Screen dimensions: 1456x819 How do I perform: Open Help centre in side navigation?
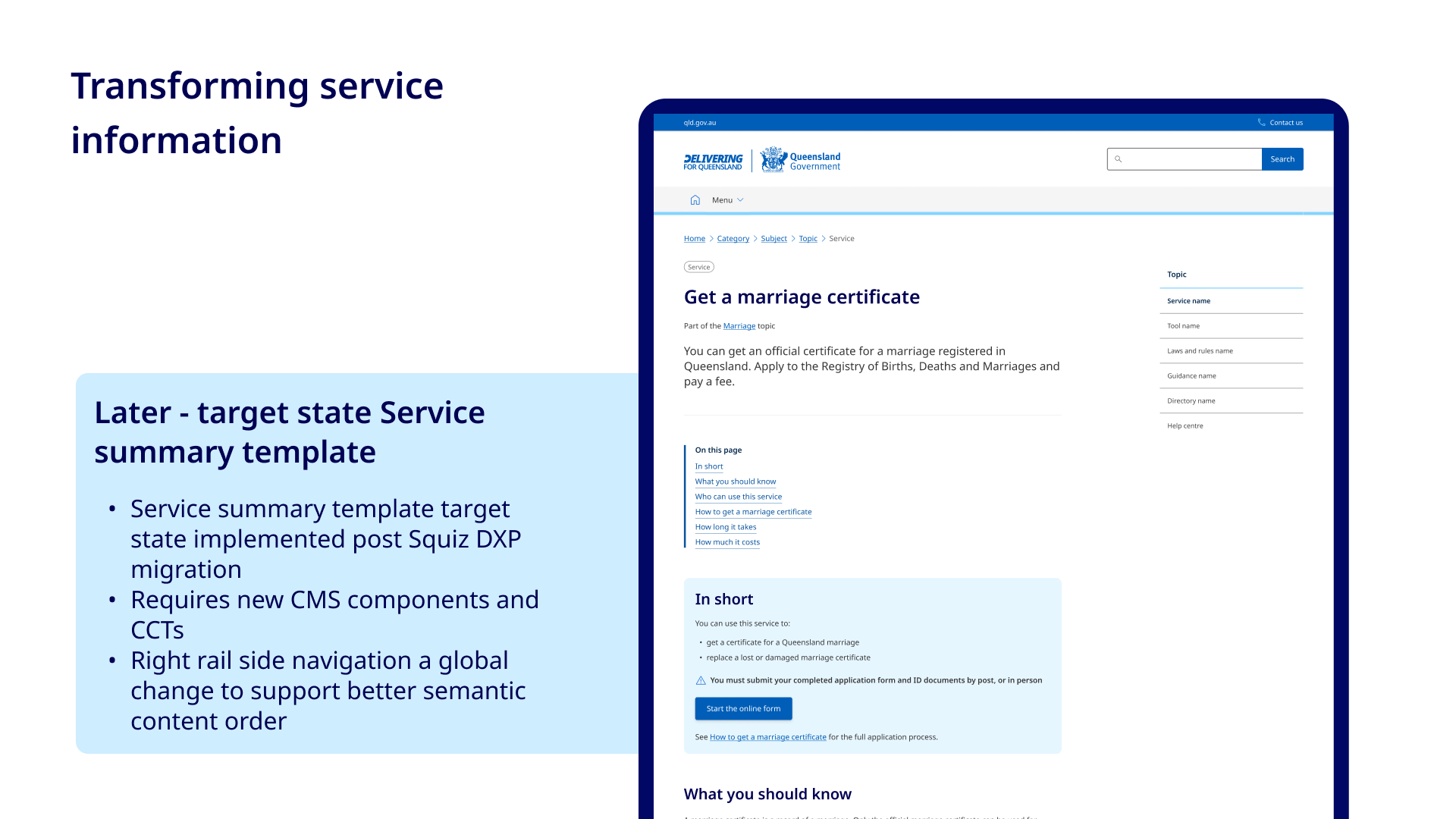pyautogui.click(x=1185, y=426)
